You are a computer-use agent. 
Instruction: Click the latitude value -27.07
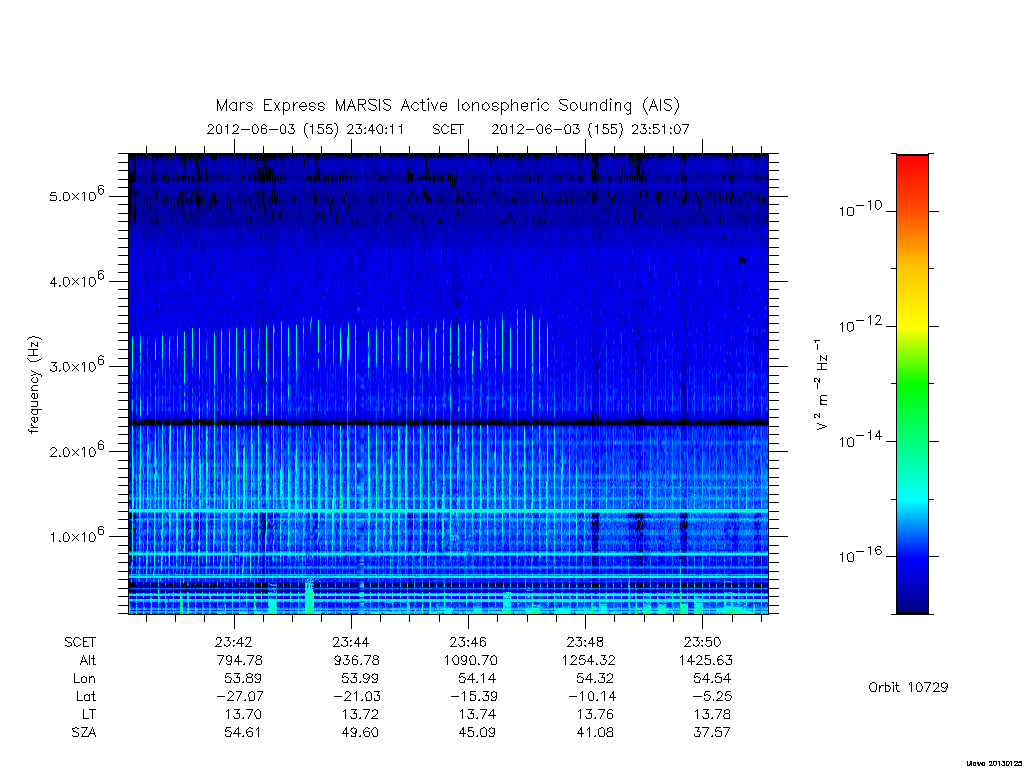point(239,696)
